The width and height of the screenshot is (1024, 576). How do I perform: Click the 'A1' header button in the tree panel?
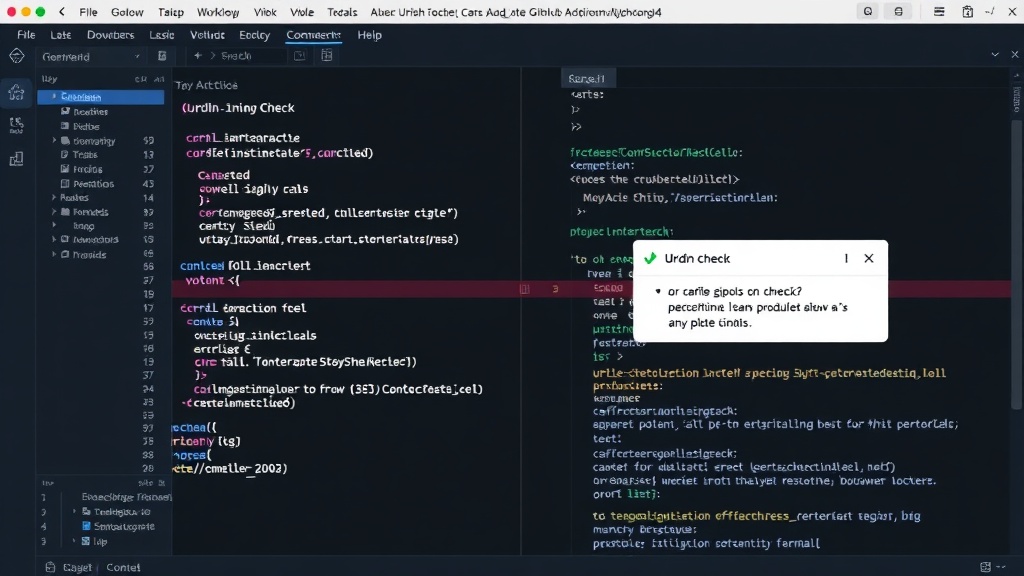159,79
